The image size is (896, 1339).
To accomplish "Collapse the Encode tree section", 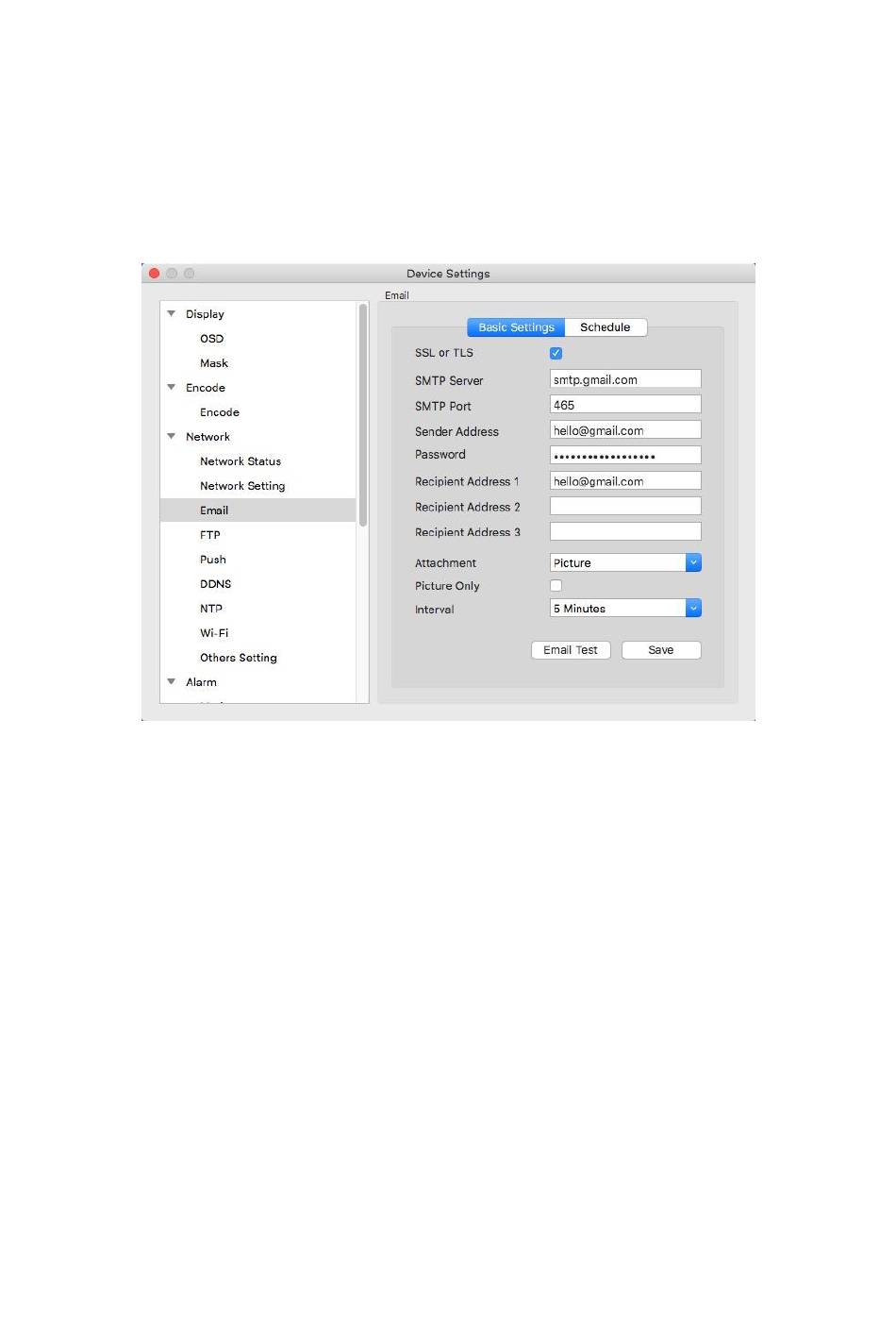I will 172,387.
